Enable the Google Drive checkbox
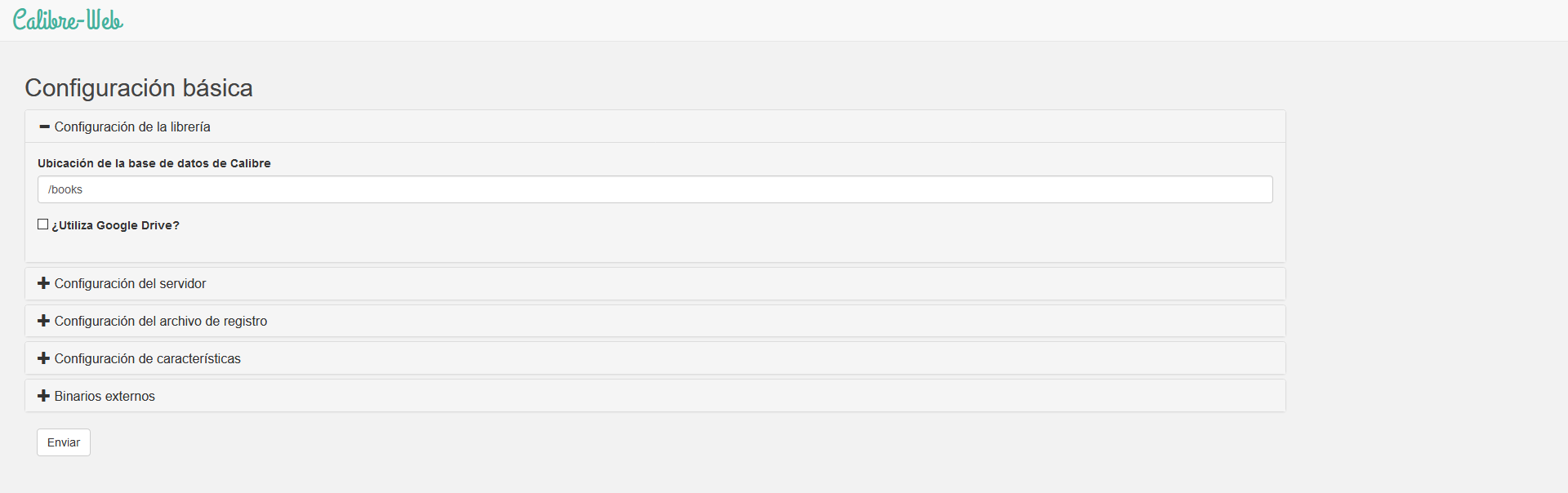Viewport: 1568px width, 493px height. coord(43,224)
